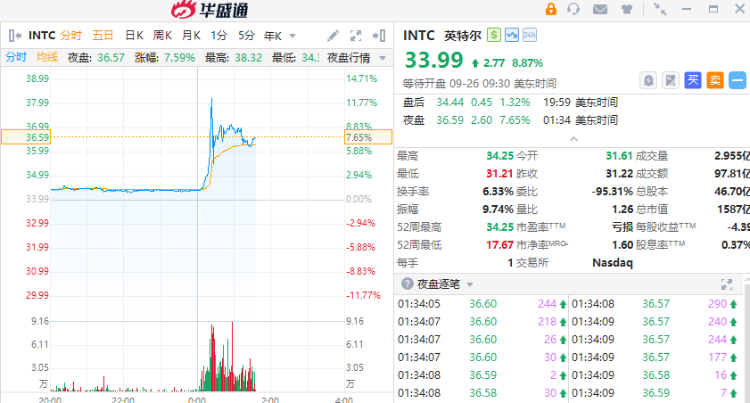This screenshot has height=403, width=750.
Task: Click the 委比 -95.31% value
Action: click(x=612, y=192)
